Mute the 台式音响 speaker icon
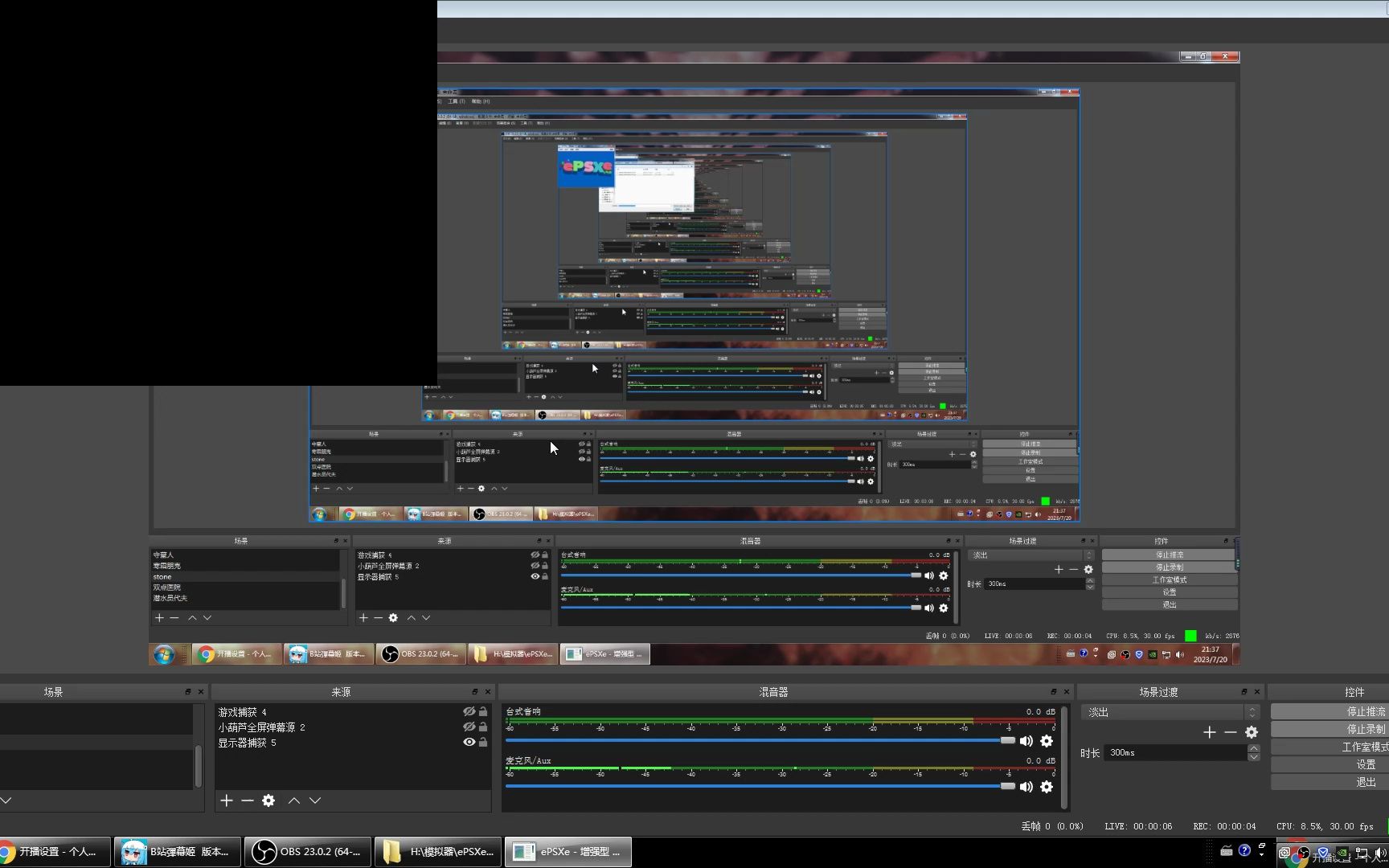This screenshot has height=868, width=1389. pyautogui.click(x=1026, y=741)
